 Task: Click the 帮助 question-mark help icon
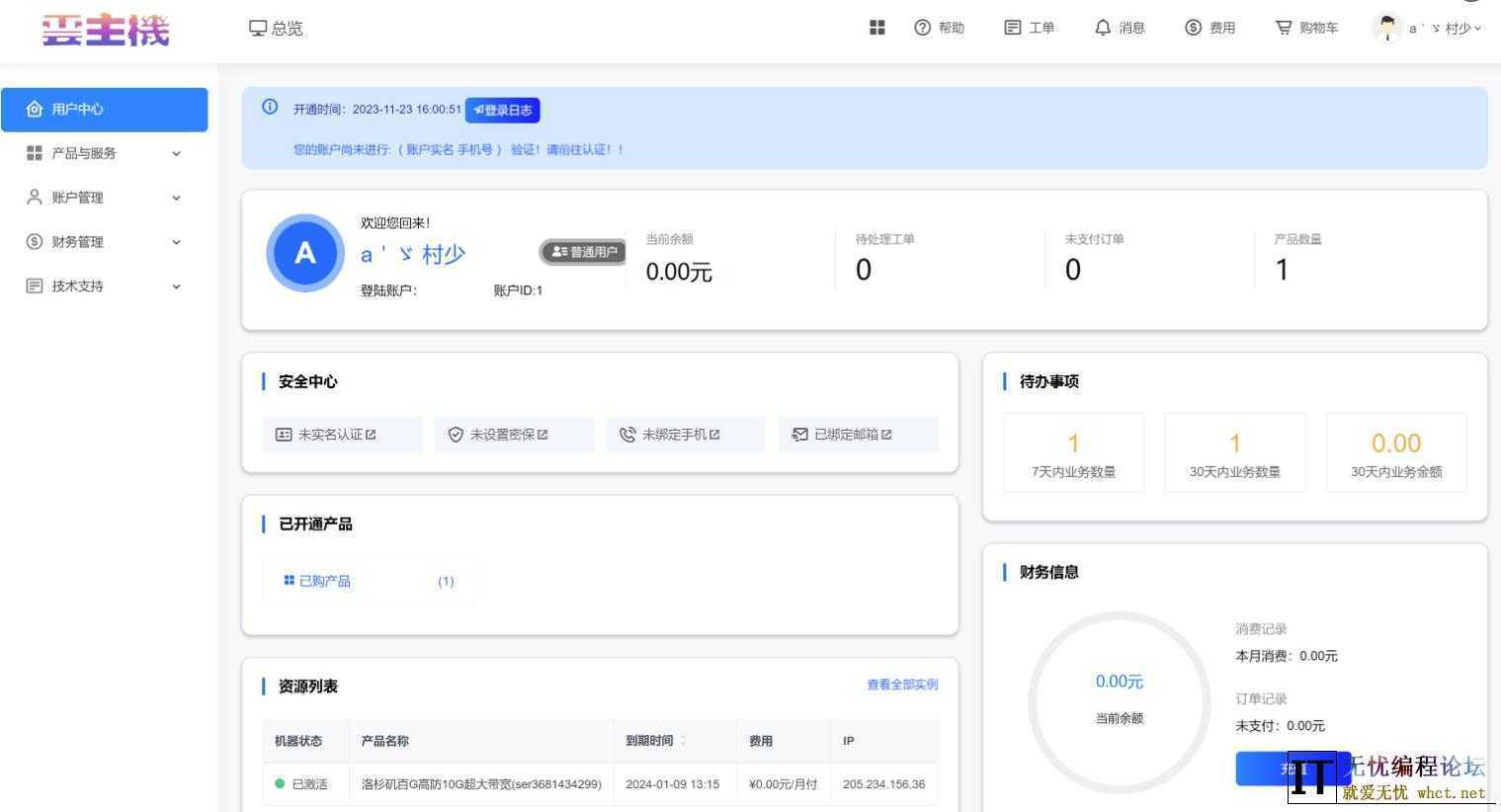[923, 27]
